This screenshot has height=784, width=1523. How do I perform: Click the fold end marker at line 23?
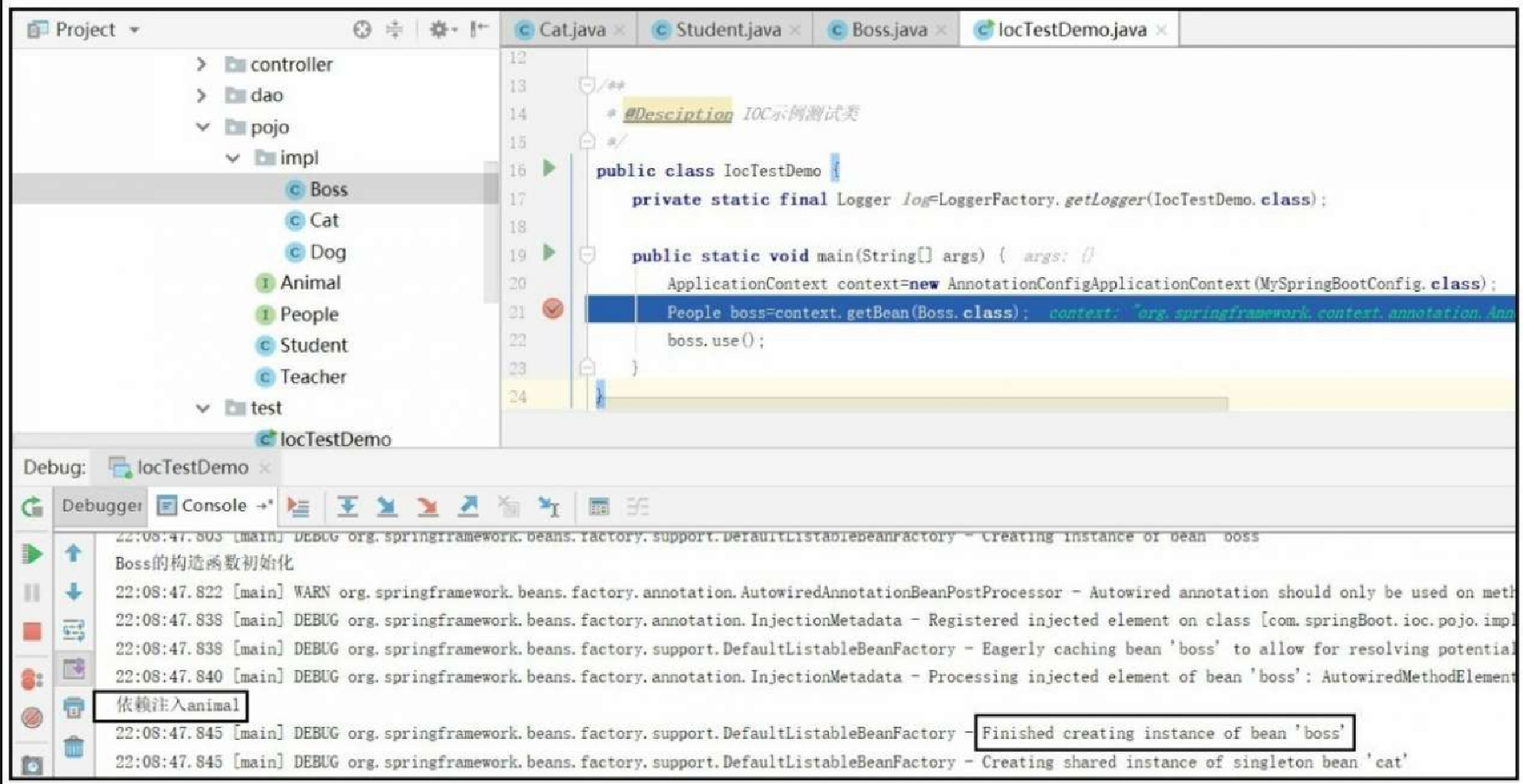pos(587,367)
